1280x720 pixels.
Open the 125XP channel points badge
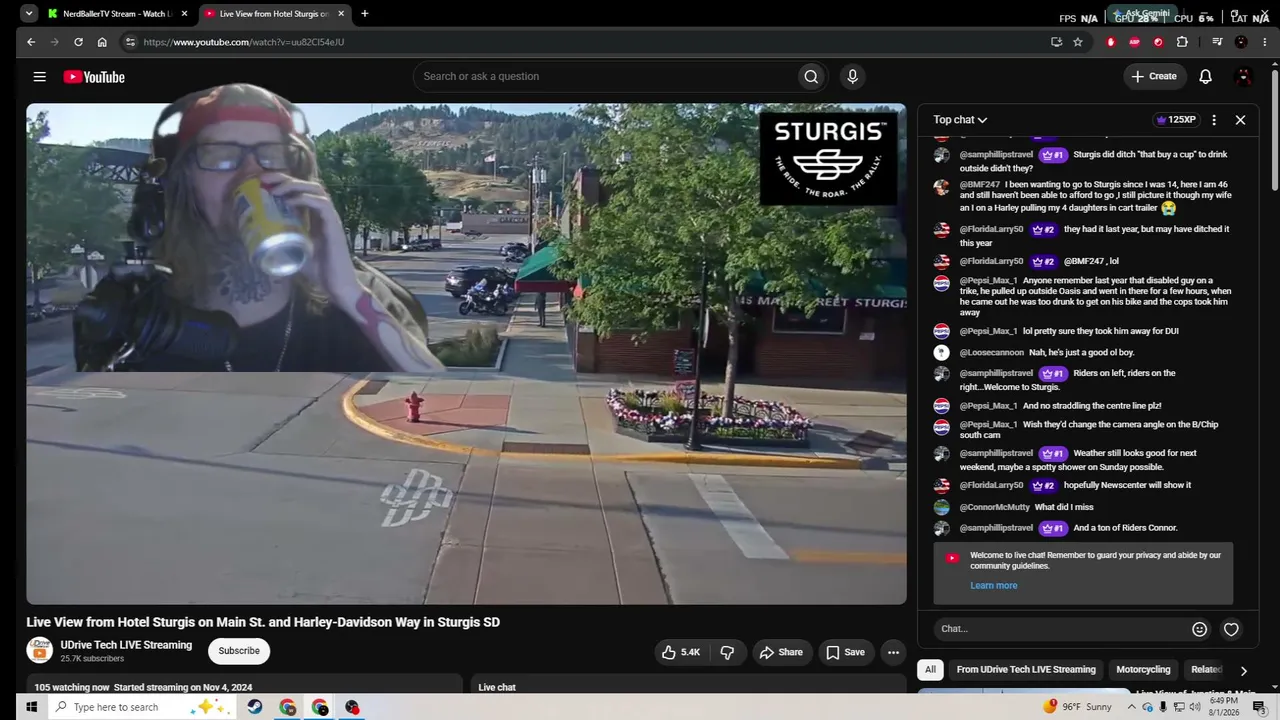pyautogui.click(x=1176, y=120)
